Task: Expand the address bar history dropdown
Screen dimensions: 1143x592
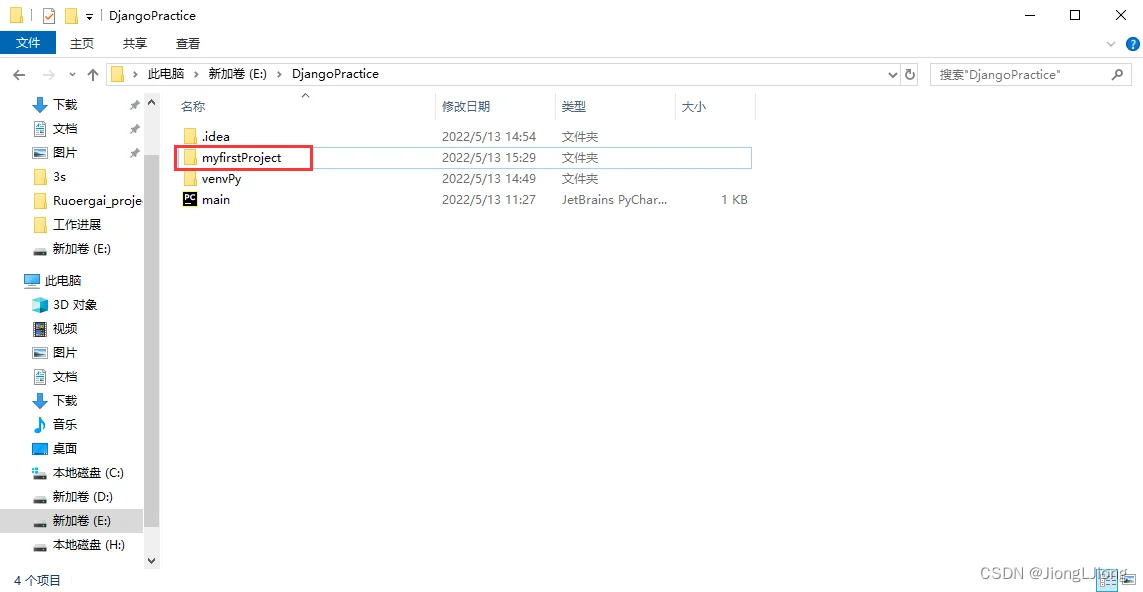Action: (x=894, y=74)
